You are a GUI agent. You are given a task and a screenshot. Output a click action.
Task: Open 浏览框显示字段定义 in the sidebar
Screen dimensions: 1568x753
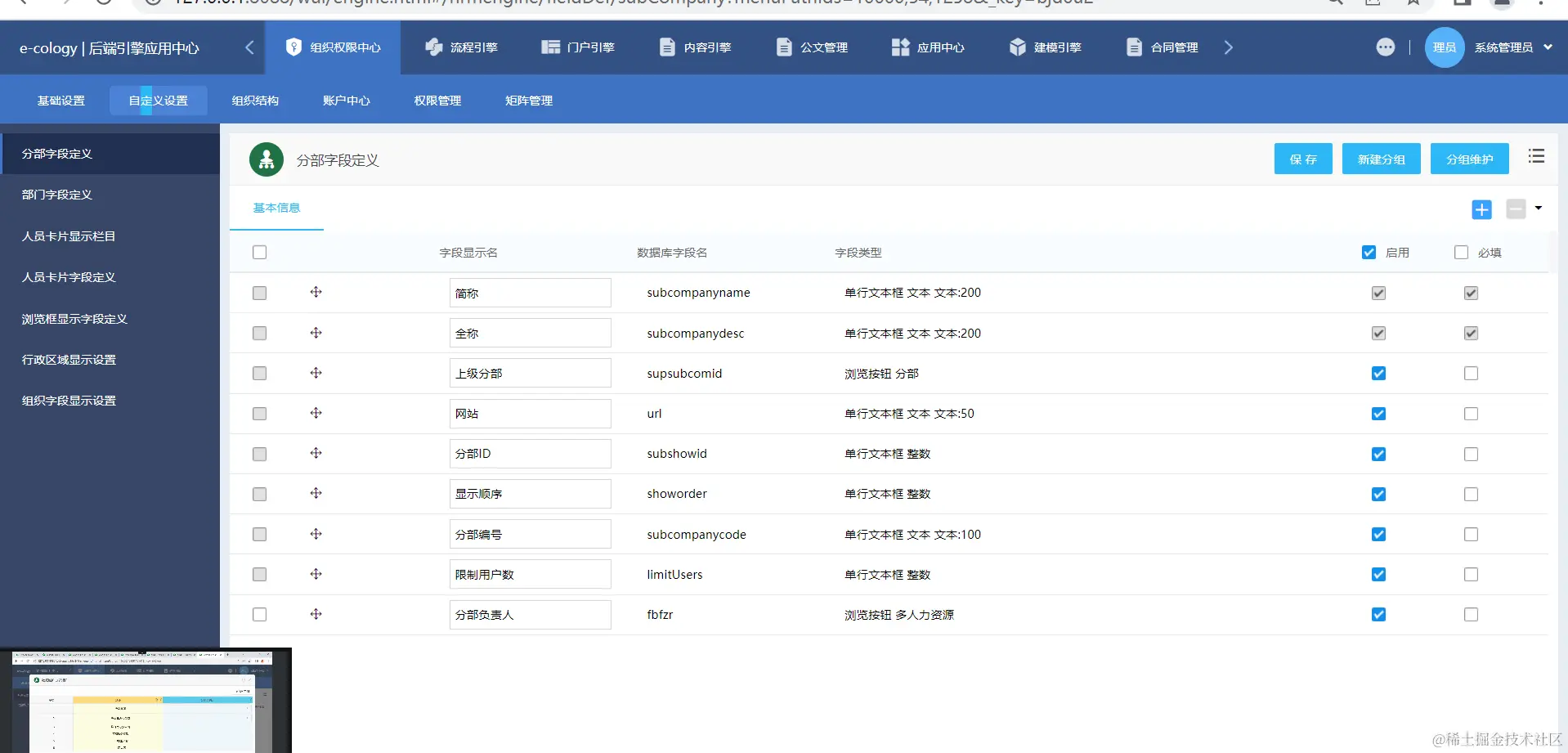[110, 319]
